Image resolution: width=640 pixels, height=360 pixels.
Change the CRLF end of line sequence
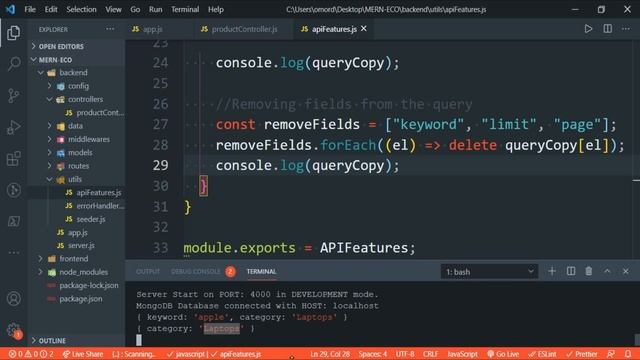430,354
